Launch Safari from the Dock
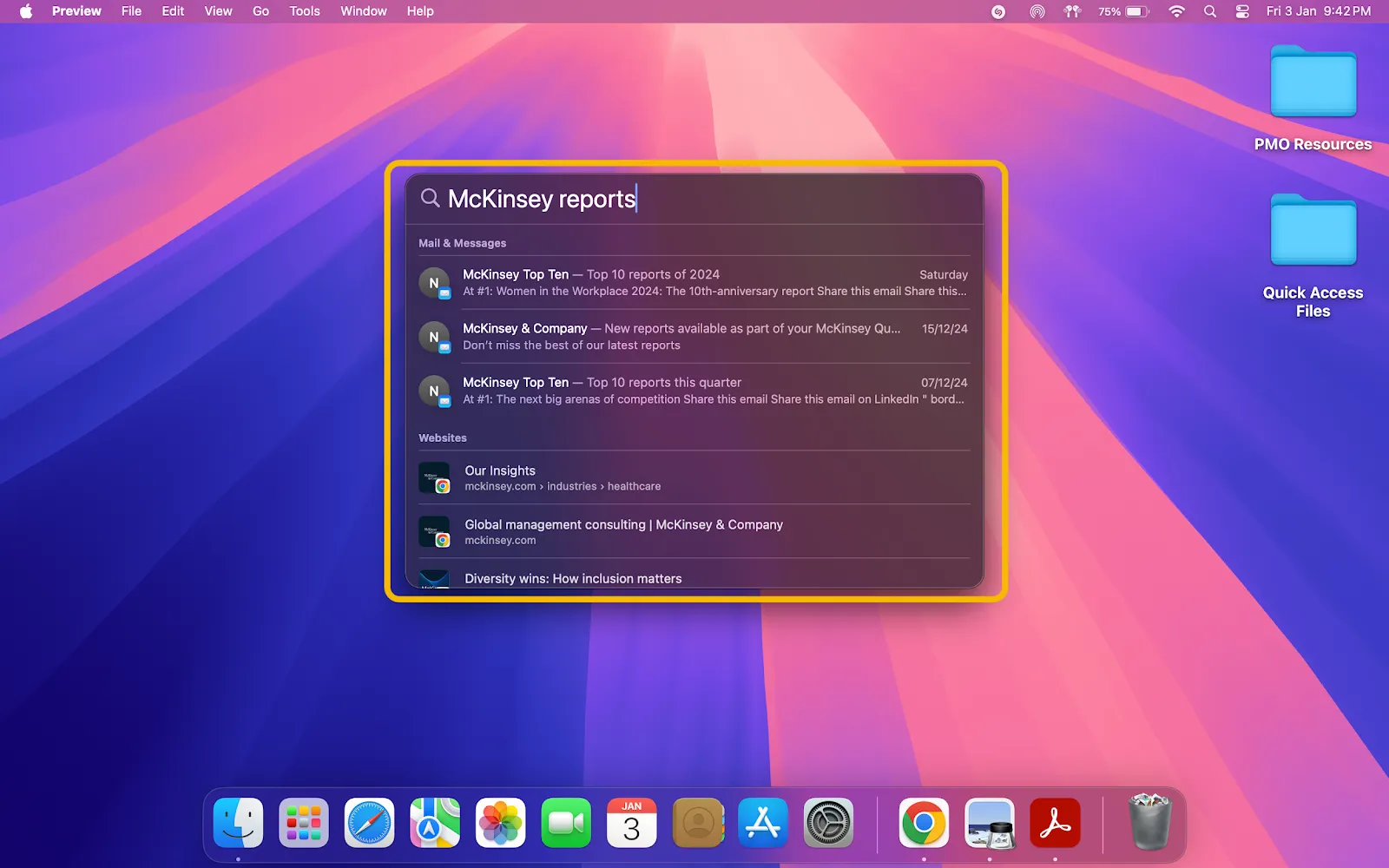The image size is (1389, 868). click(369, 822)
